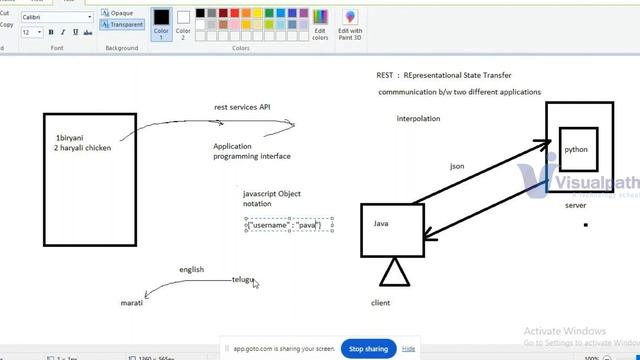Pick the rose pink color swatch
Screen dimensions: 640x360
[235, 24]
